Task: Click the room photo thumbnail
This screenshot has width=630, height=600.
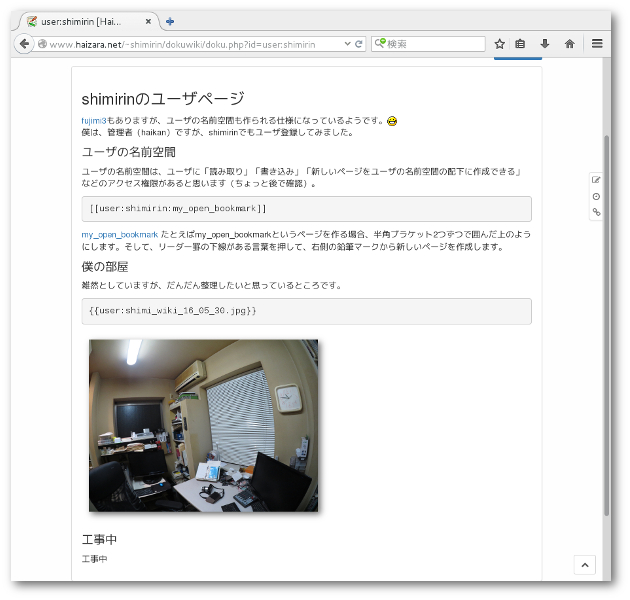Action: coord(203,425)
